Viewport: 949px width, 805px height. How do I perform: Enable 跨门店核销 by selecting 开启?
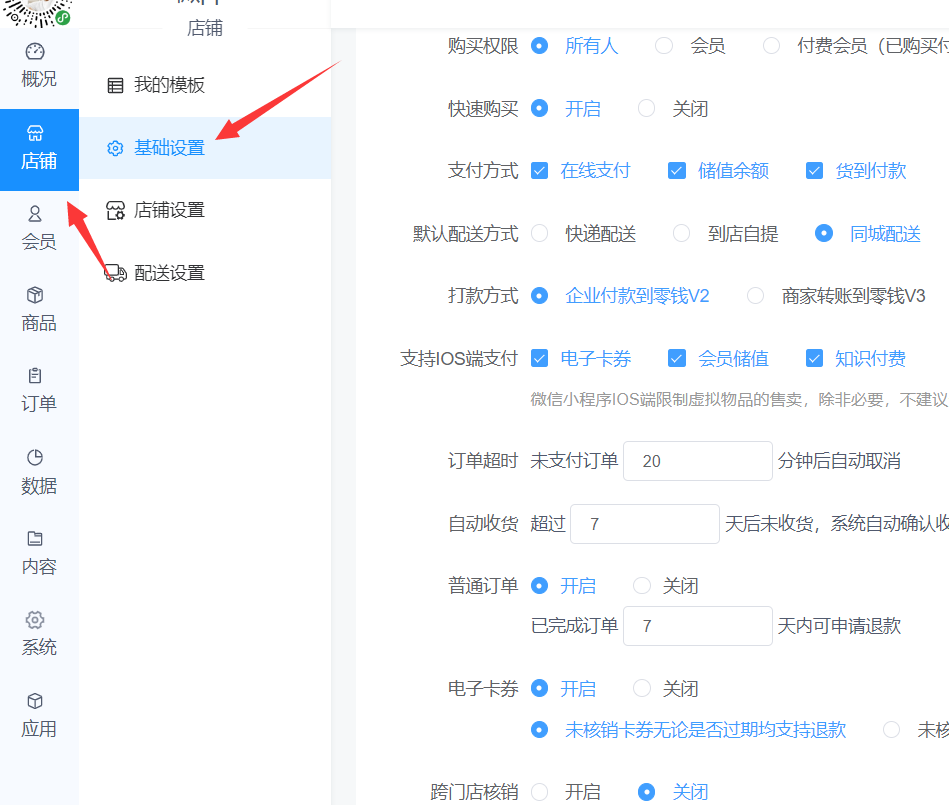pyautogui.click(x=540, y=792)
